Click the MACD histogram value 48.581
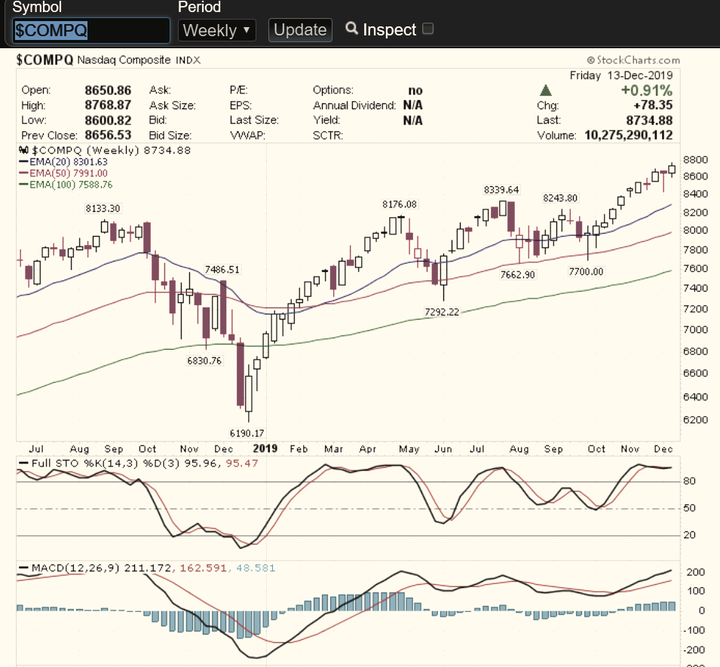Image resolution: width=720 pixels, height=667 pixels. (255, 568)
